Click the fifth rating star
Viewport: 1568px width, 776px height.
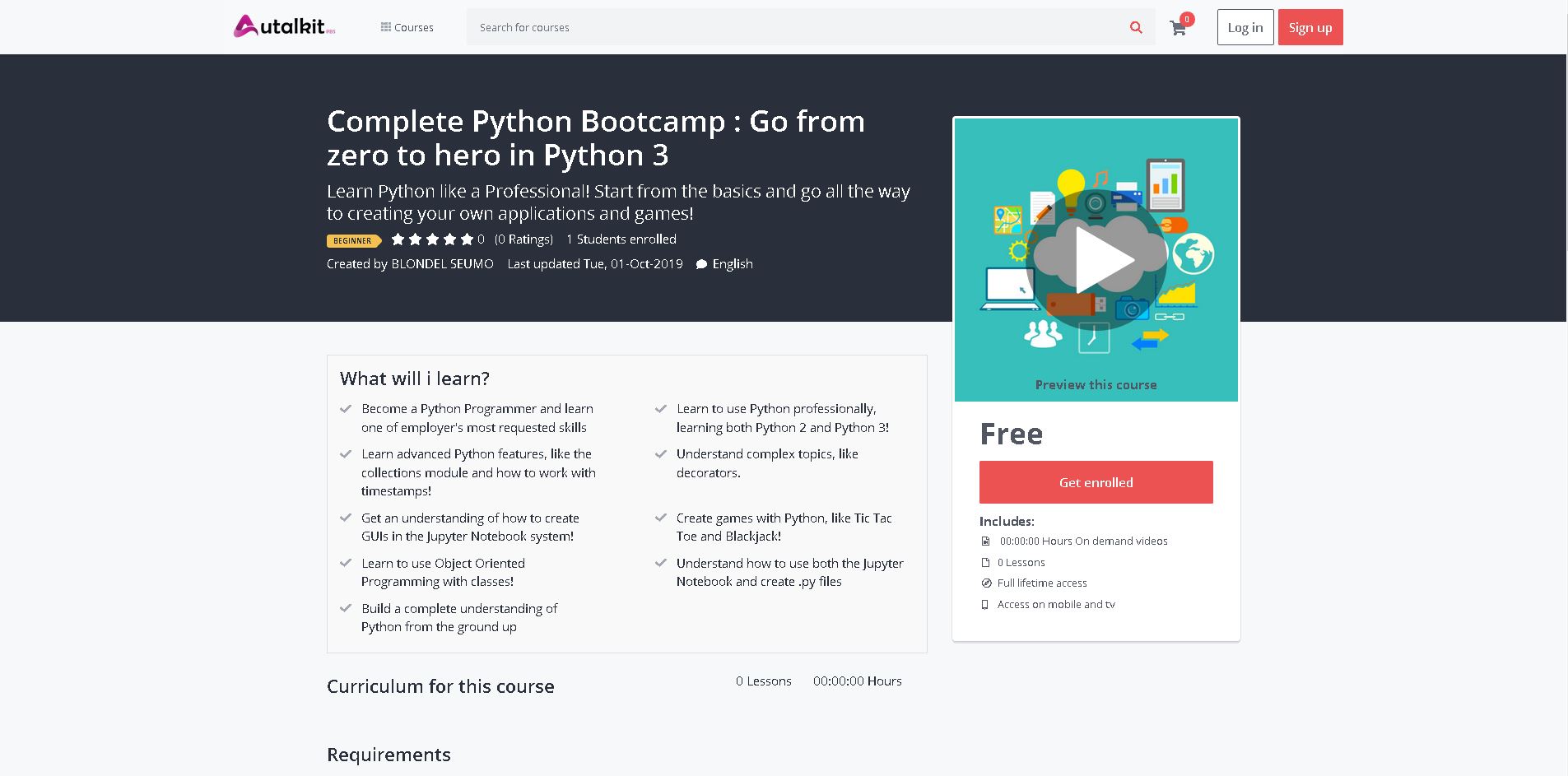coord(468,239)
